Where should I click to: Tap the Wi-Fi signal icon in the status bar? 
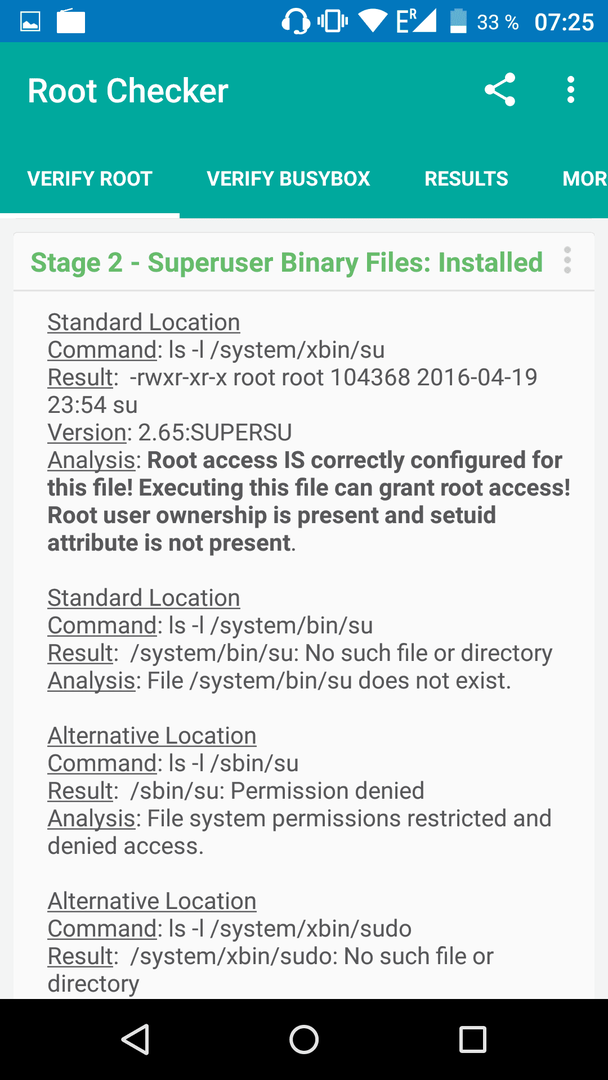pos(373,21)
